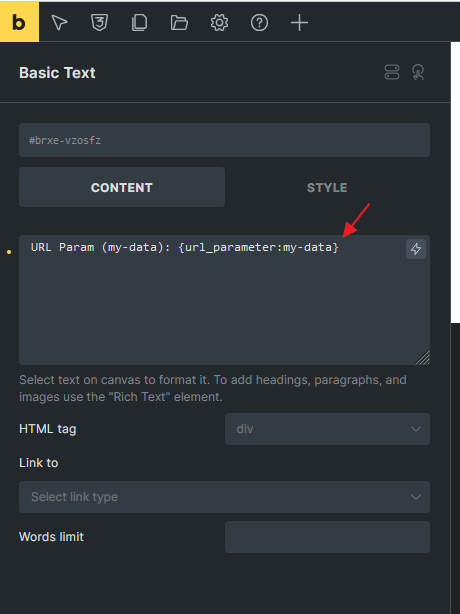460x614 pixels.
Task: Open the element interactions icon
Action: point(418,72)
